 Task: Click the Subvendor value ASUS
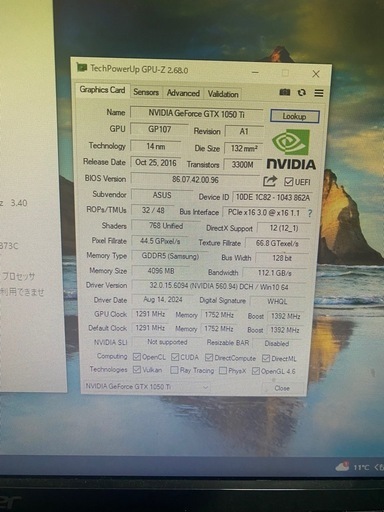(x=162, y=195)
